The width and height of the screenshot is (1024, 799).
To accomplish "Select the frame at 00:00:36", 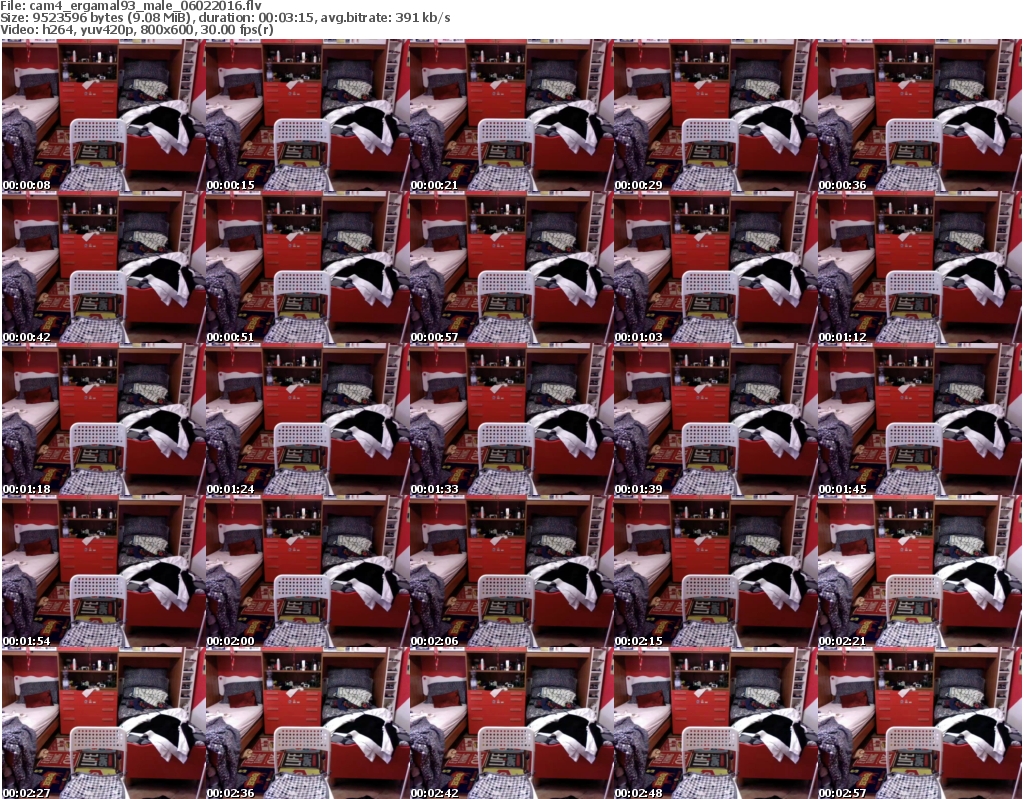I will pos(920,116).
